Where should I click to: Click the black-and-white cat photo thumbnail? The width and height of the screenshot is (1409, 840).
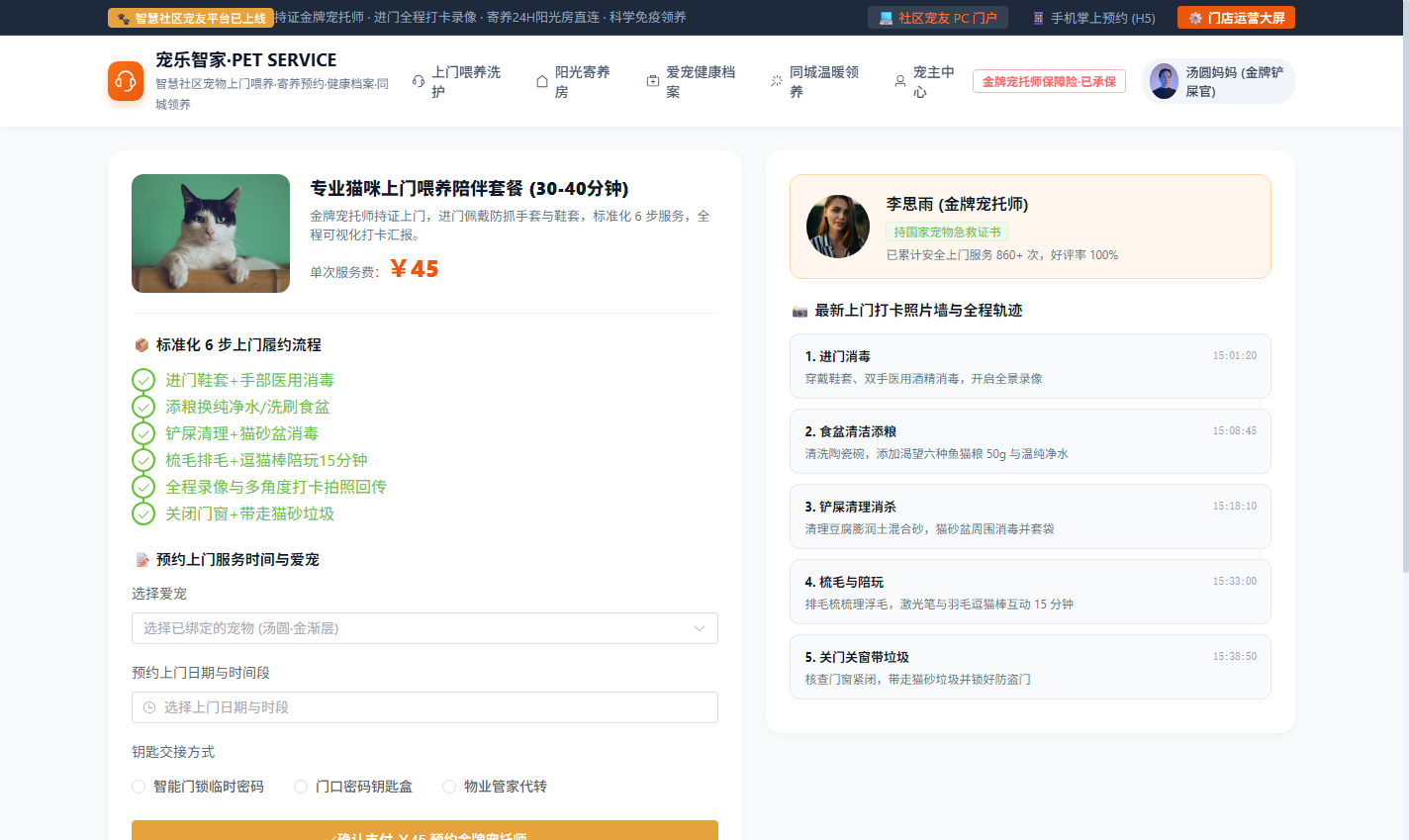click(x=211, y=233)
